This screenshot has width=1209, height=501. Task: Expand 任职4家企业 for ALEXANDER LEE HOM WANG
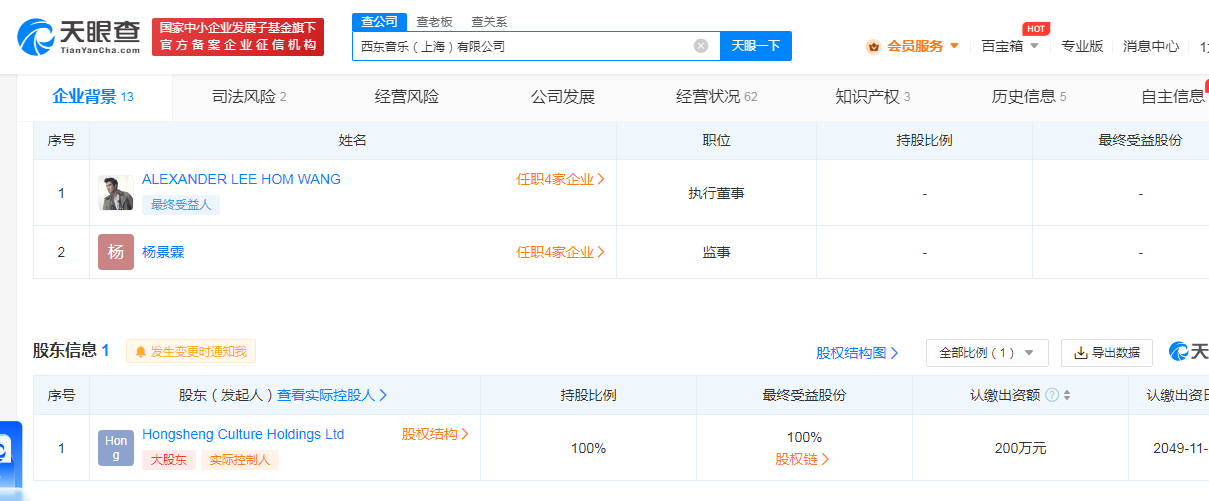pos(561,180)
